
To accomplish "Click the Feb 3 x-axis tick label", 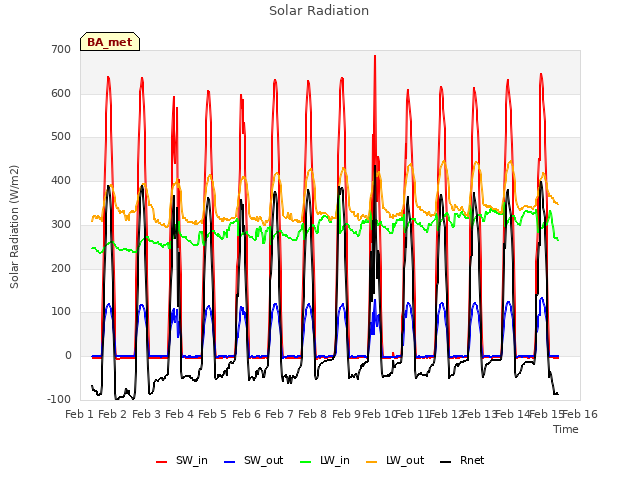I will click(146, 414).
